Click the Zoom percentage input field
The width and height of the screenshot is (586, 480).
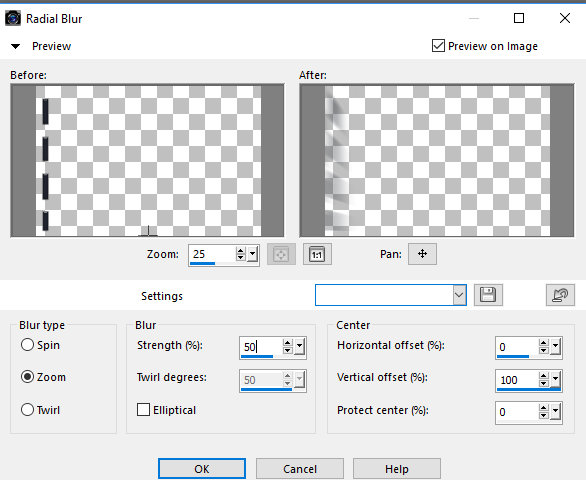[x=212, y=254]
